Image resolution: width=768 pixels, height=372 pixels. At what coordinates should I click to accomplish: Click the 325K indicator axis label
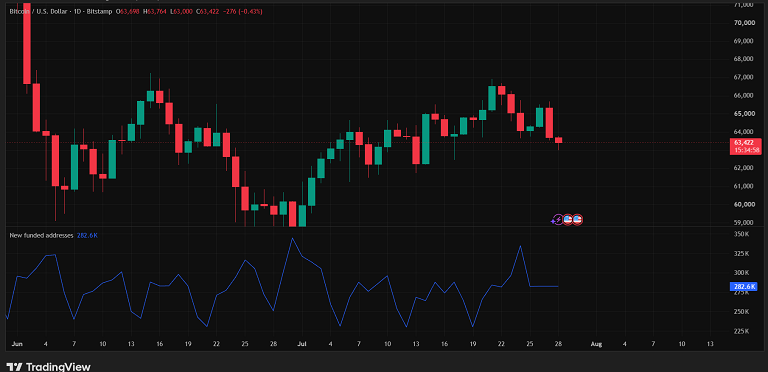point(743,254)
